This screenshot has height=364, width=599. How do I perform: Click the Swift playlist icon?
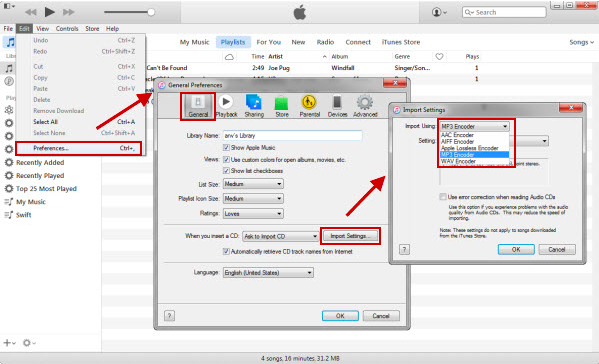(8, 215)
